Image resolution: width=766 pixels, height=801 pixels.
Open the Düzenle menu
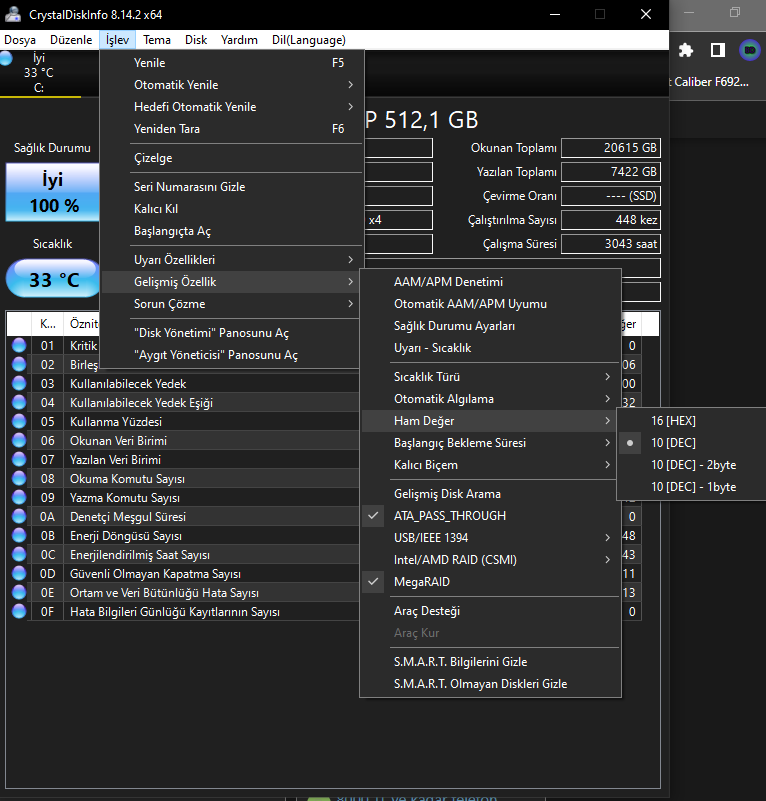pos(71,40)
